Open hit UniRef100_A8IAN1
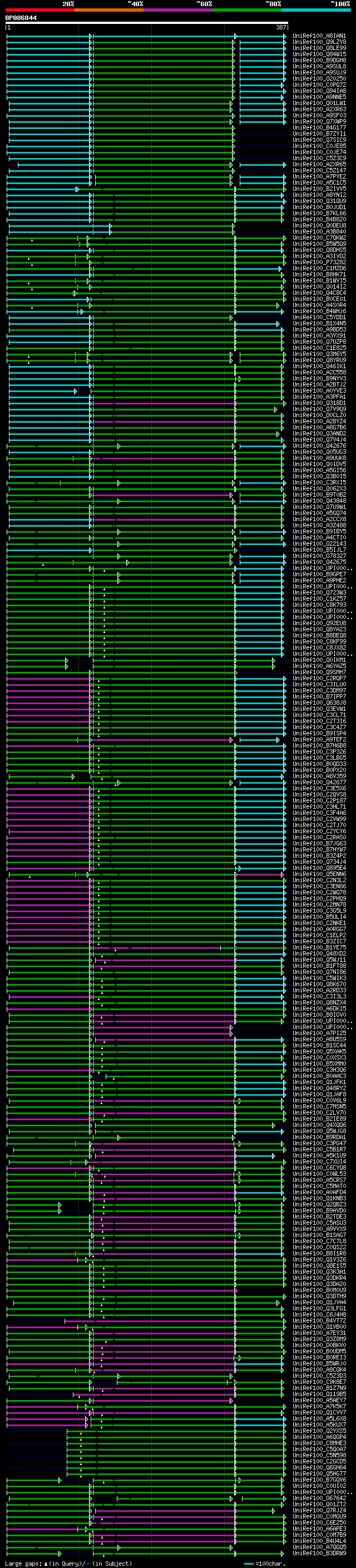The width and height of the screenshot is (356, 1568). 319,36
